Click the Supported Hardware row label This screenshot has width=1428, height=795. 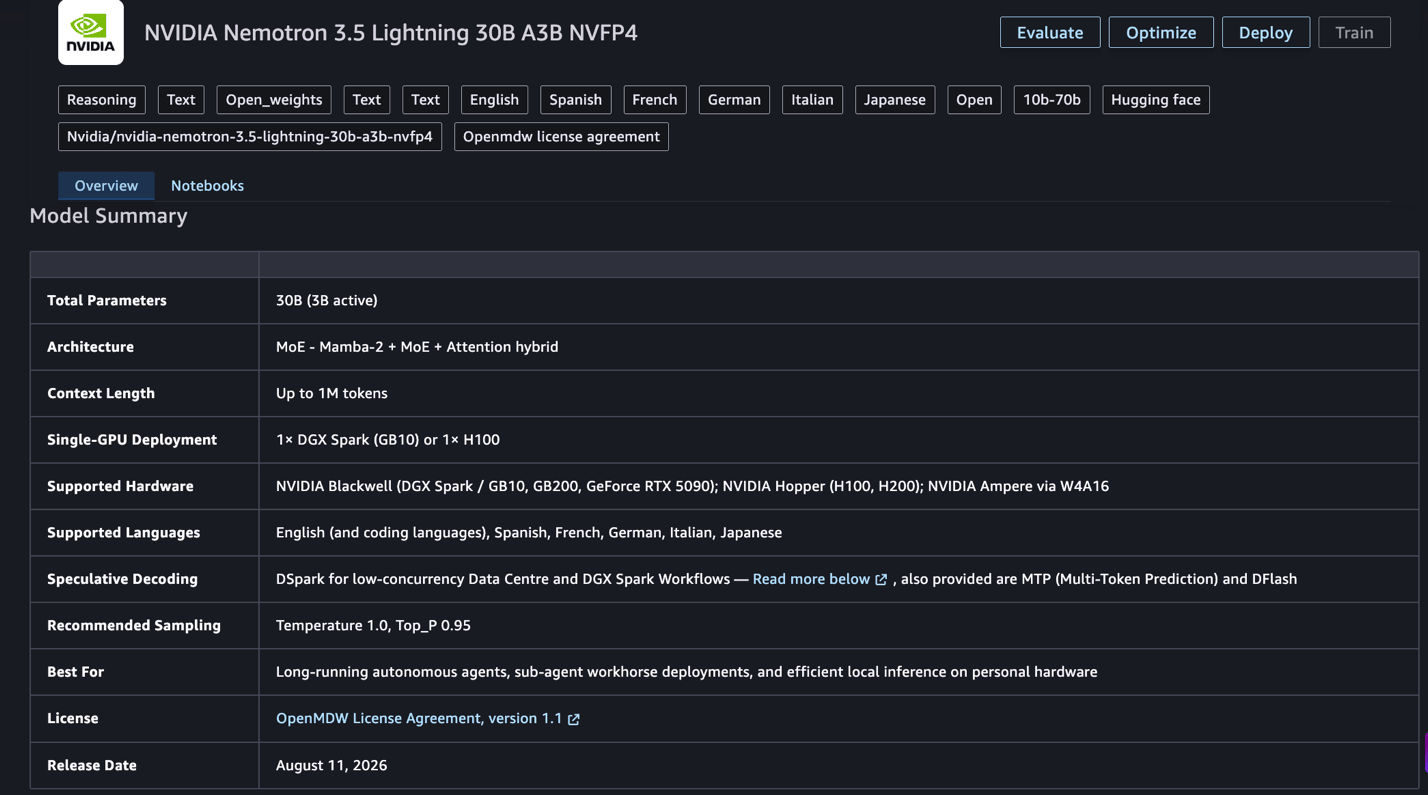120,486
